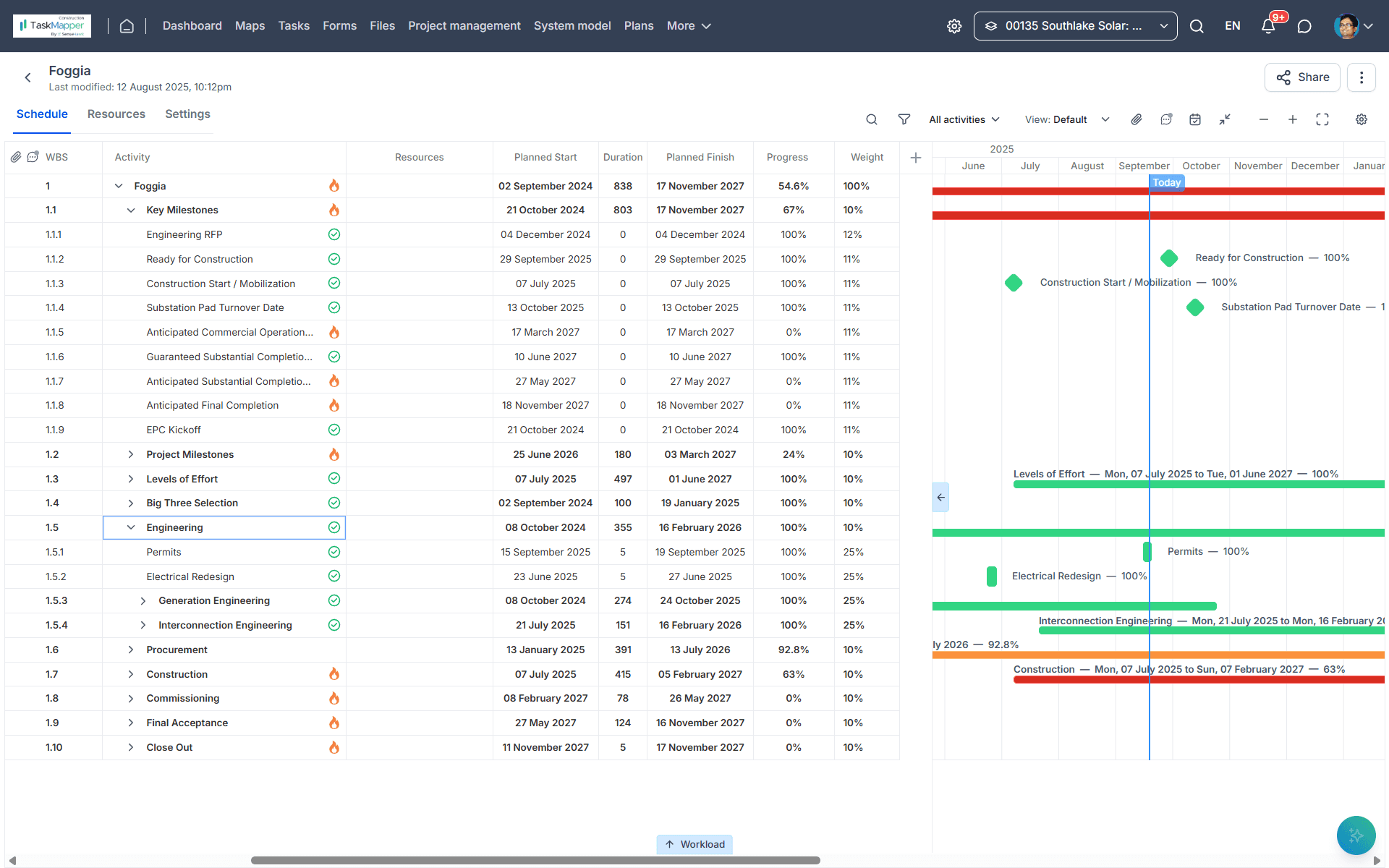Open notifications bell icon

[x=1268, y=26]
